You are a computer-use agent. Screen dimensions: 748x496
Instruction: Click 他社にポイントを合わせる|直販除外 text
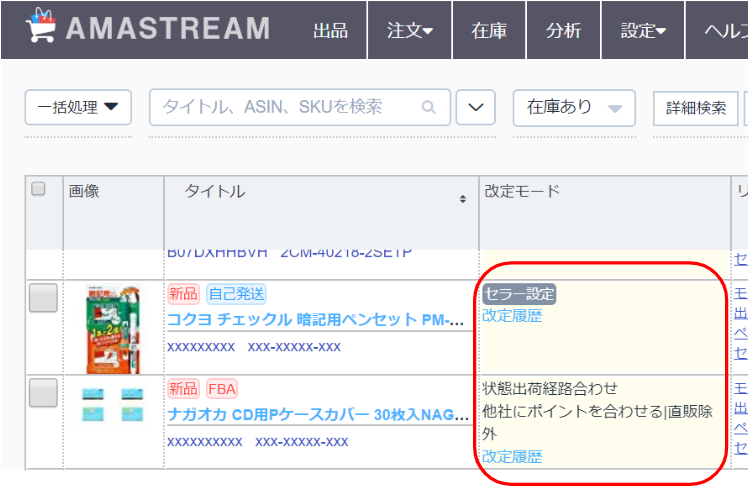tap(597, 422)
